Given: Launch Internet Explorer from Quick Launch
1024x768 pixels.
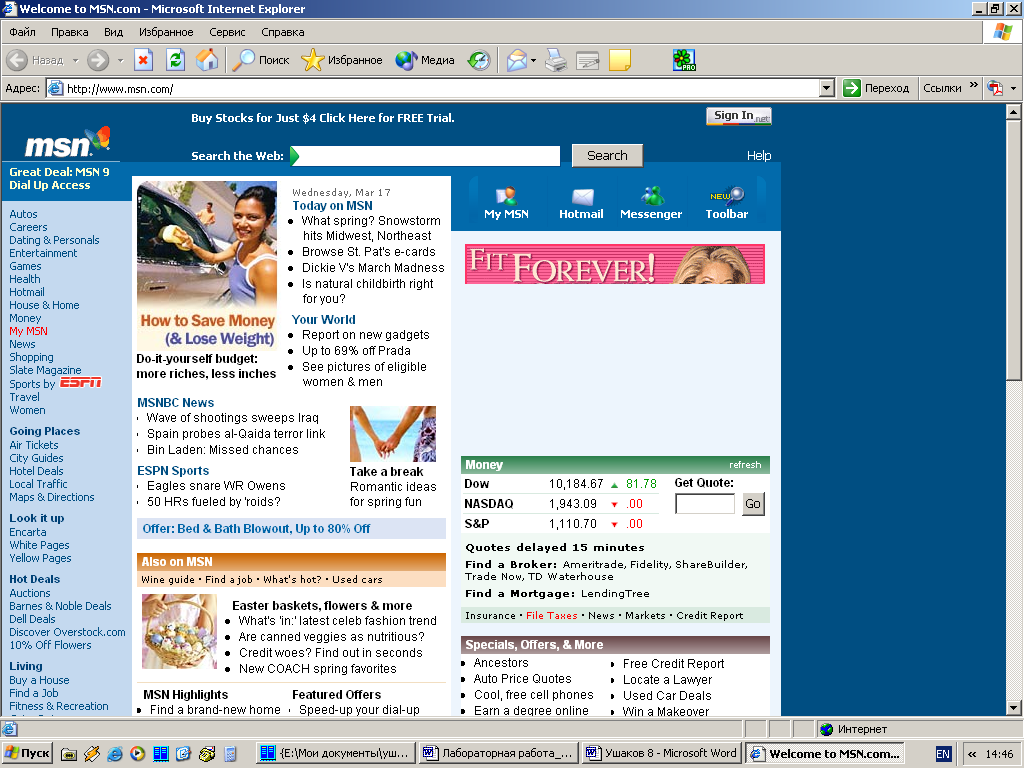Looking at the screenshot, I should pos(114,754).
